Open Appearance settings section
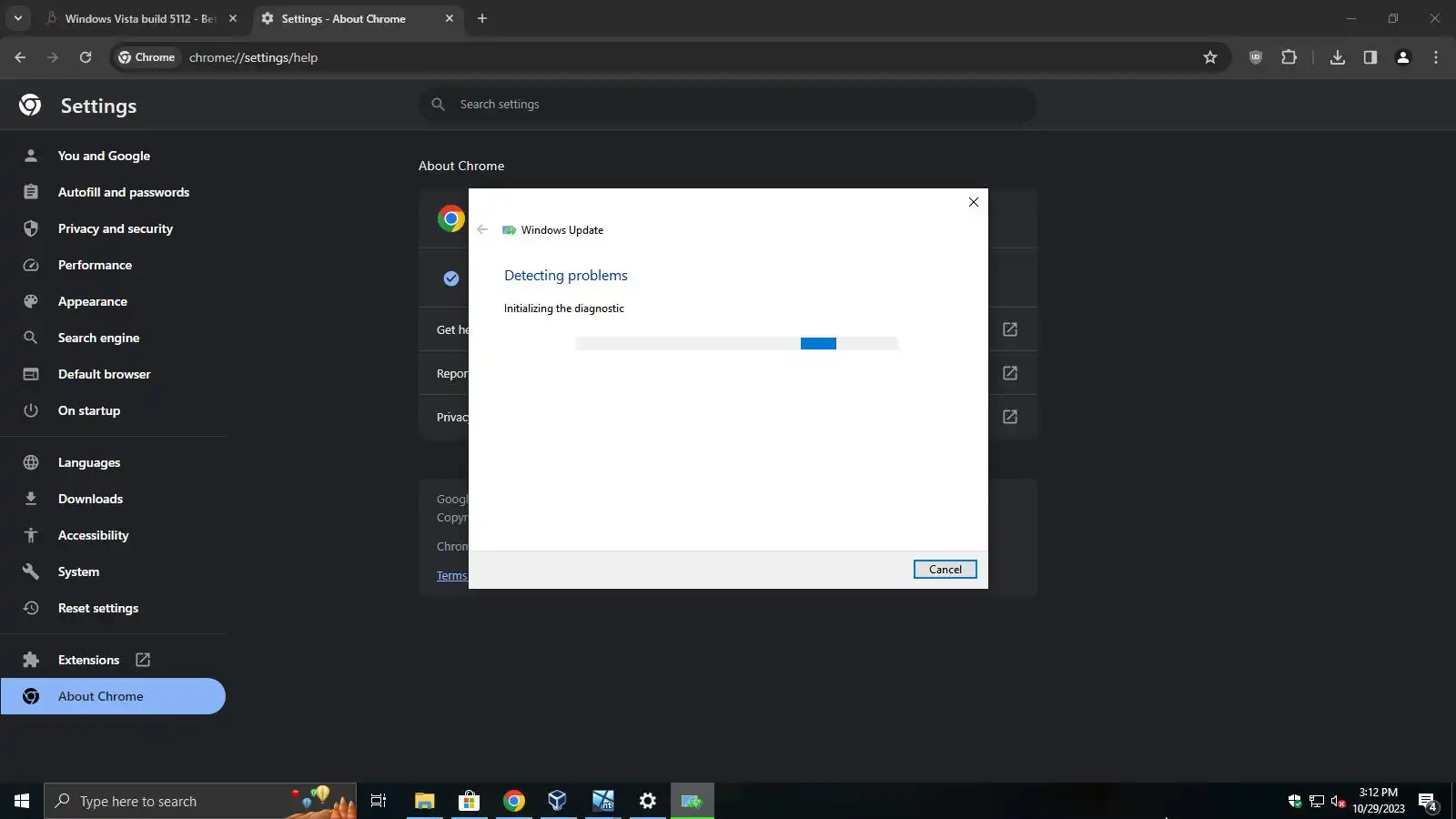Screen dimensions: 1456x819 (x=113, y=301)
